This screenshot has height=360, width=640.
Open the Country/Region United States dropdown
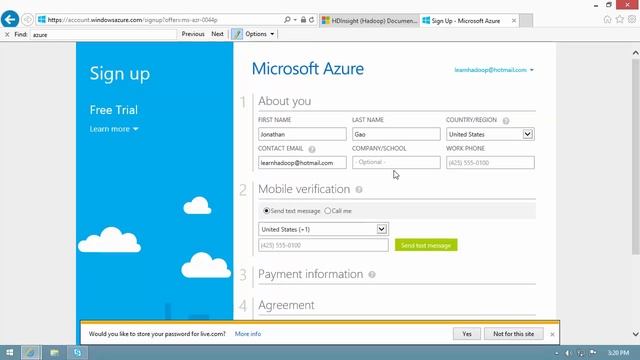pos(490,134)
